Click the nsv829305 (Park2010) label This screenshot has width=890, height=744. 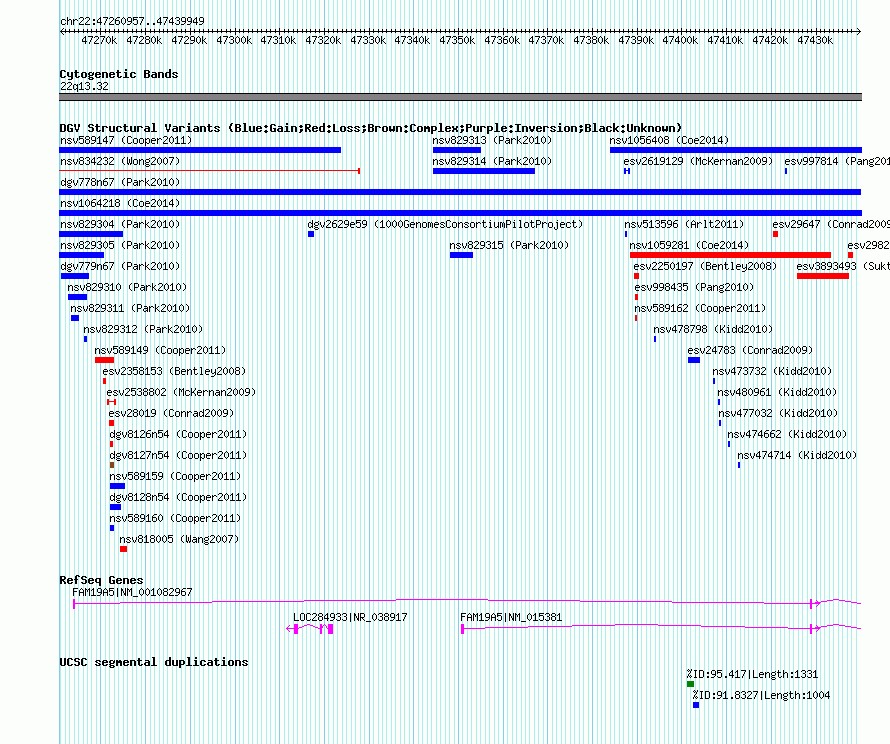pos(120,245)
